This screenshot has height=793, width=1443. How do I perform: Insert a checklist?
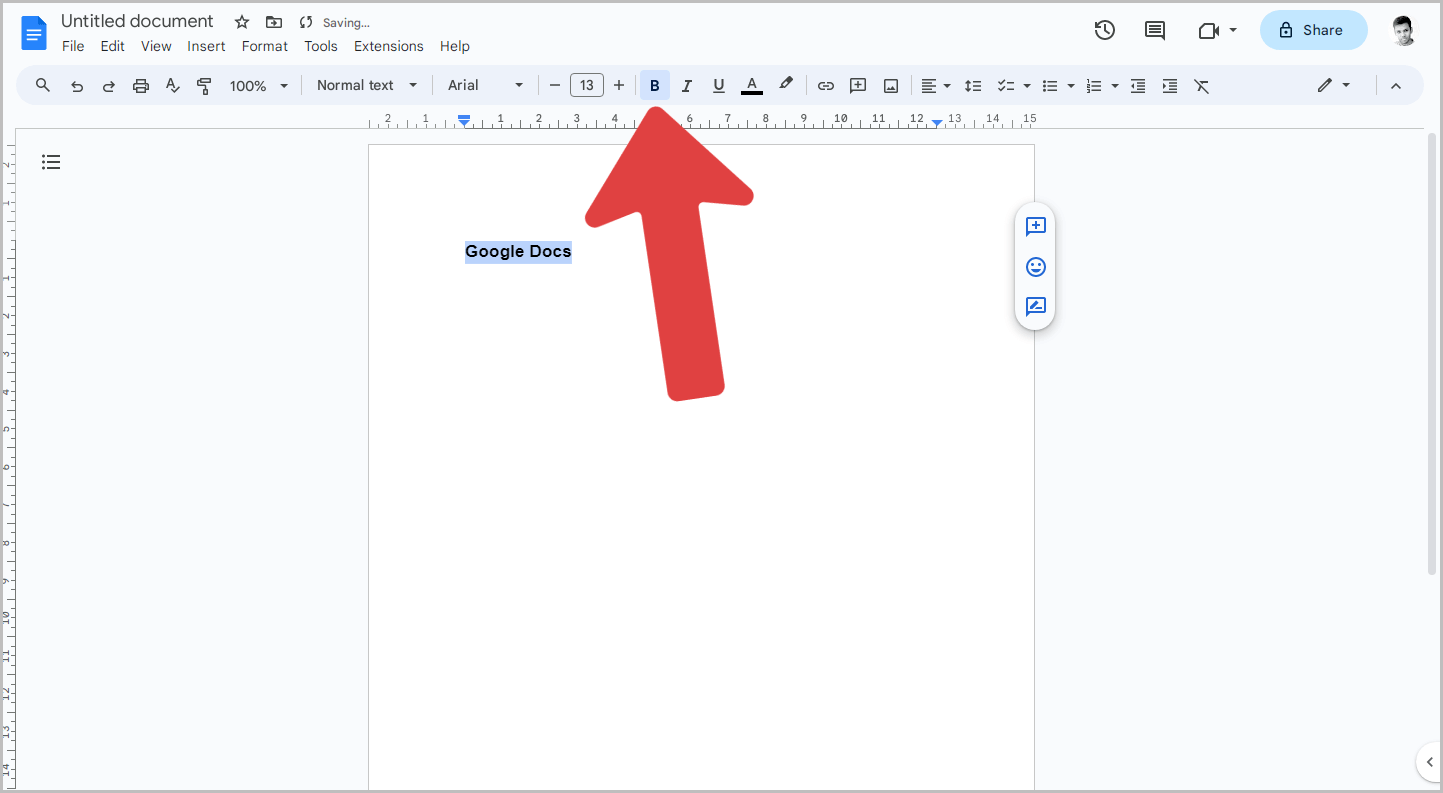click(1006, 86)
